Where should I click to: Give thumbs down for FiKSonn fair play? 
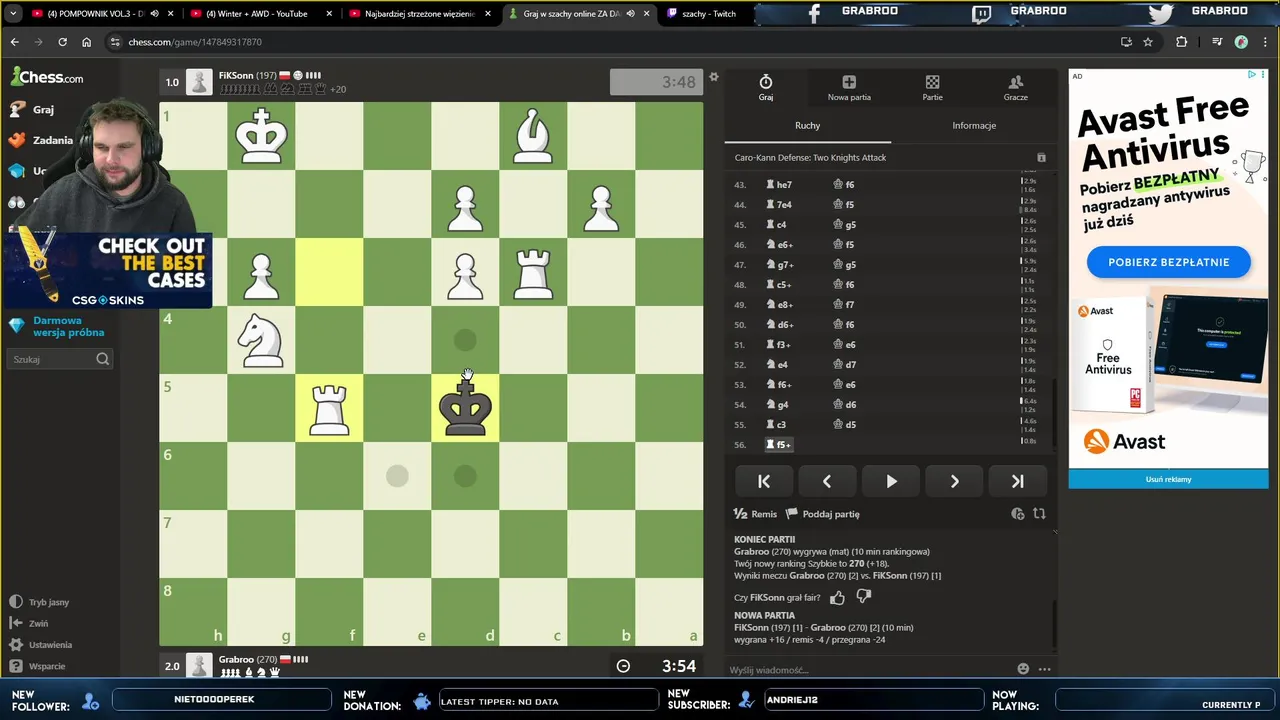point(864,597)
